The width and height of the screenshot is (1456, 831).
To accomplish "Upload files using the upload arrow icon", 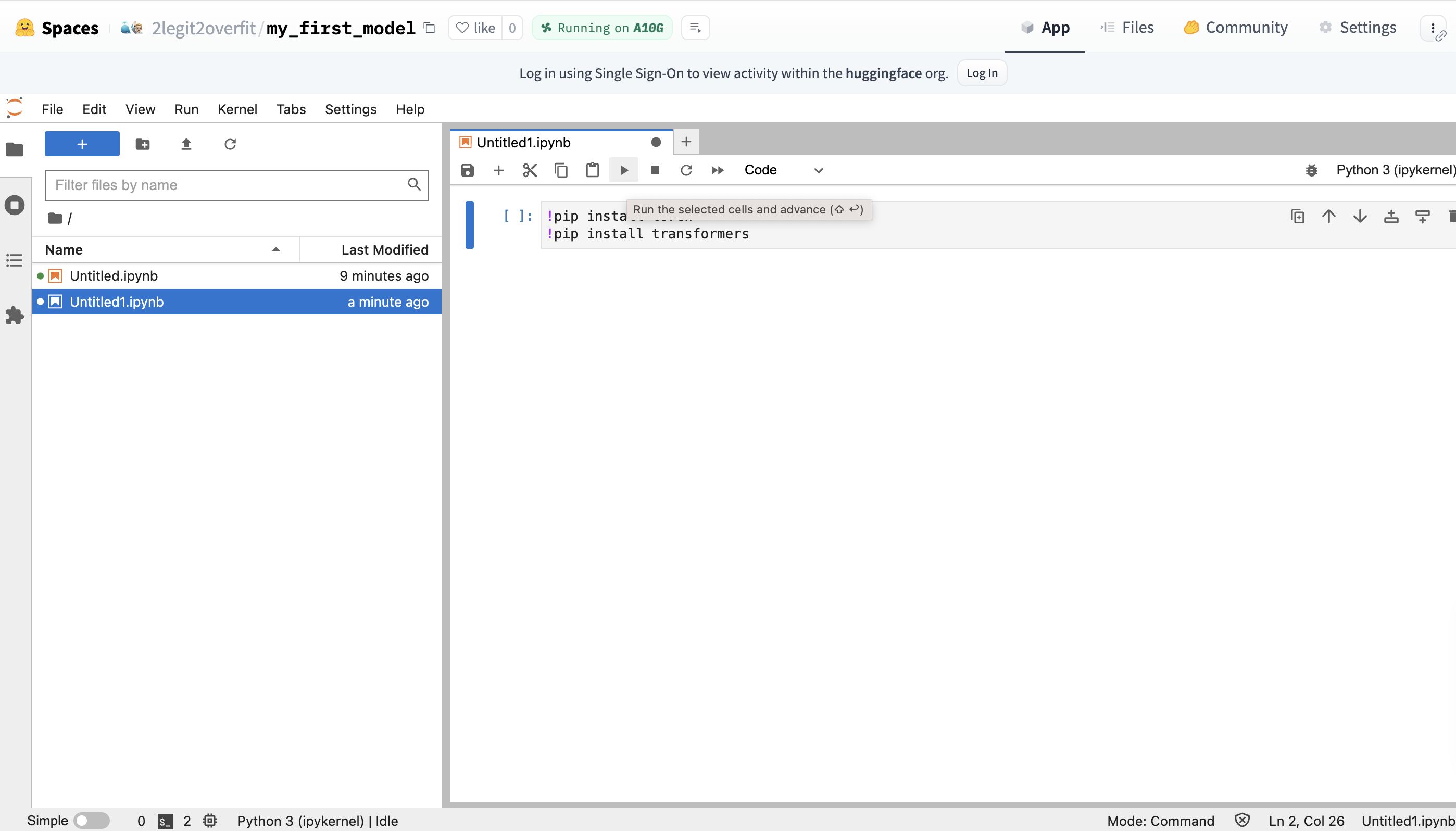I will click(x=186, y=144).
